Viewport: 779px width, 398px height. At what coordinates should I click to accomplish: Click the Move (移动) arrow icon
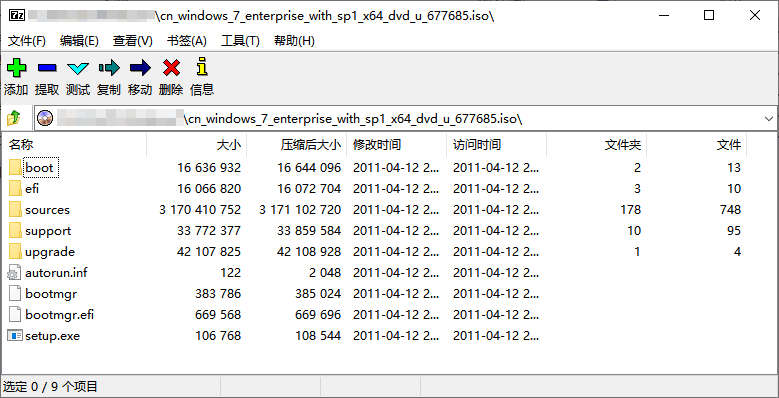(x=140, y=68)
